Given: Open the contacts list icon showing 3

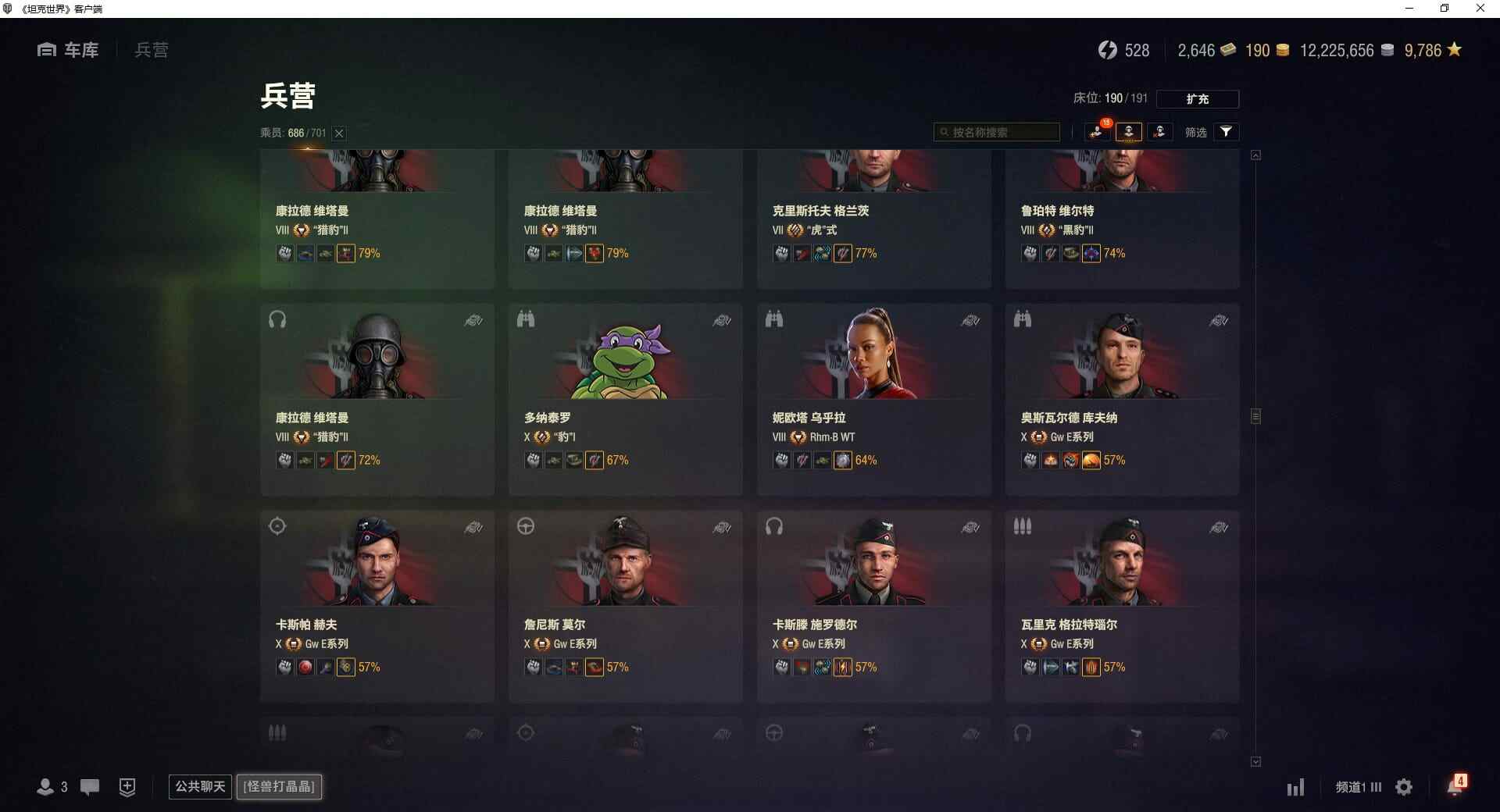Looking at the screenshot, I should click(52, 787).
